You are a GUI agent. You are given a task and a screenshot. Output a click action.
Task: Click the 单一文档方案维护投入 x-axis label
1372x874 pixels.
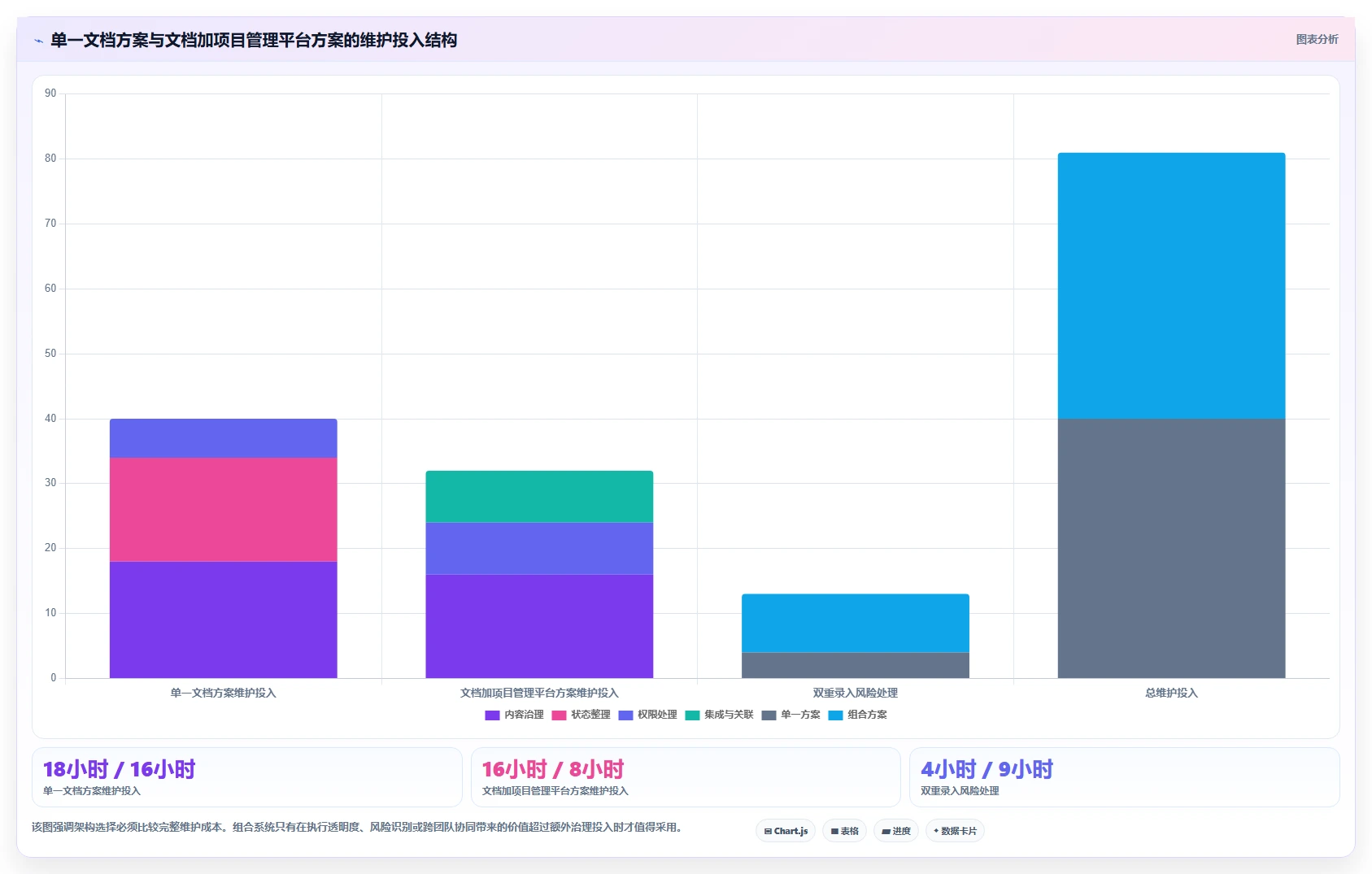point(224,694)
